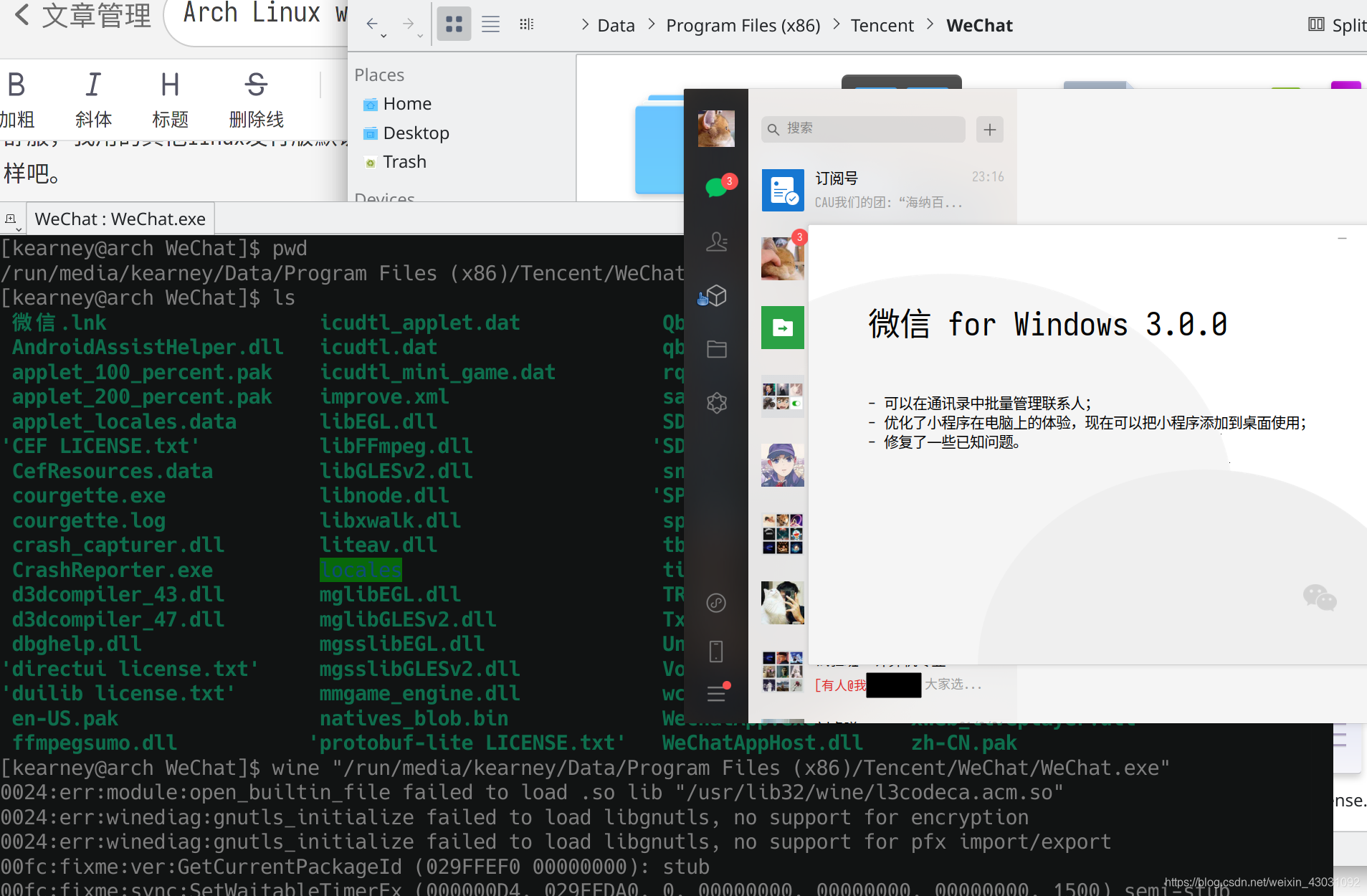Open WeChat phone icon
The image size is (1367, 896).
[x=716, y=652]
